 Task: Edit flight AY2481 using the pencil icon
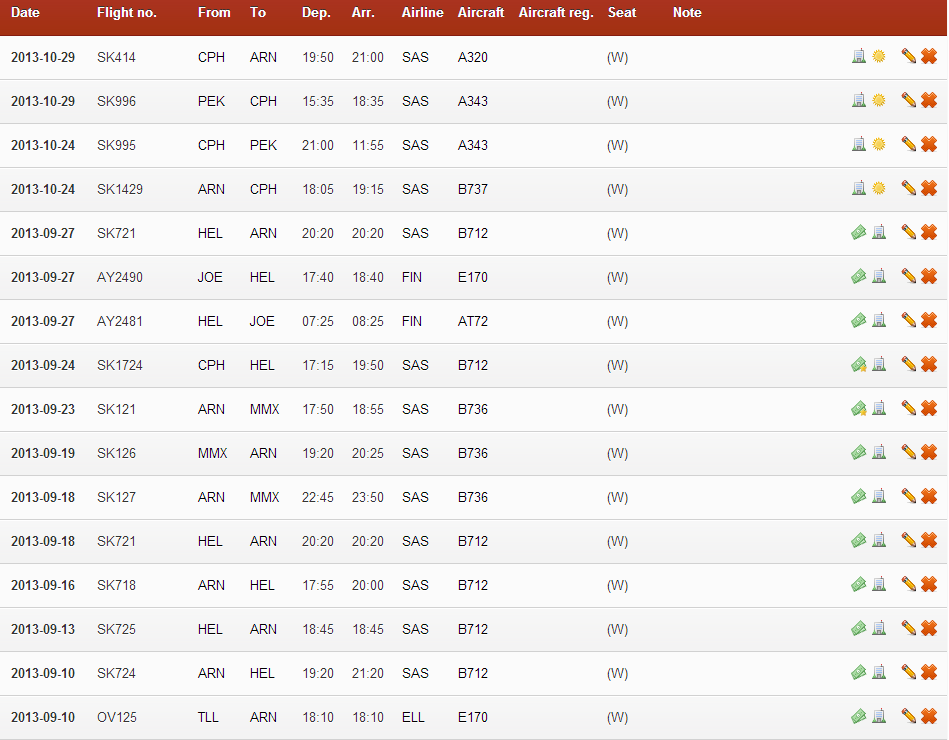coord(908,321)
